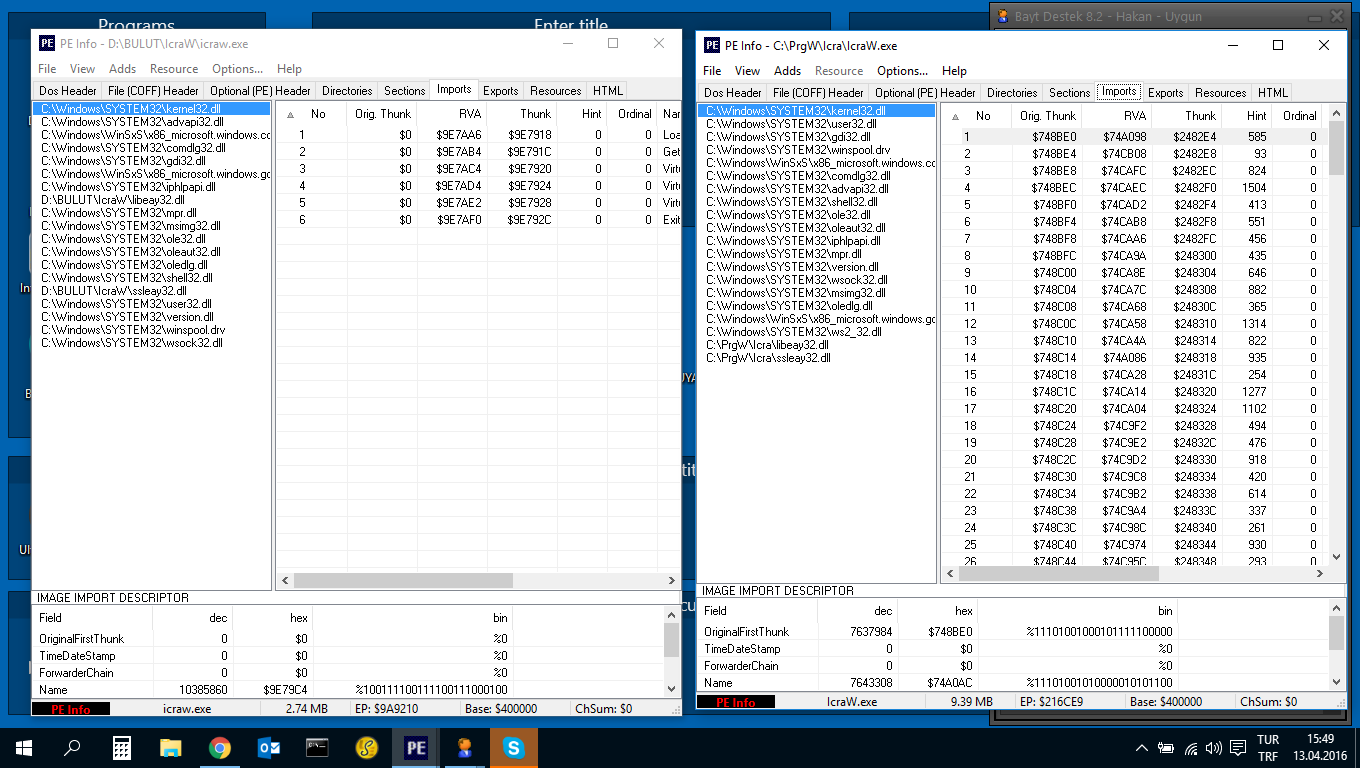Image resolution: width=1360 pixels, height=768 pixels.
Task: Click the TUR language indicator
Action: [1268, 741]
